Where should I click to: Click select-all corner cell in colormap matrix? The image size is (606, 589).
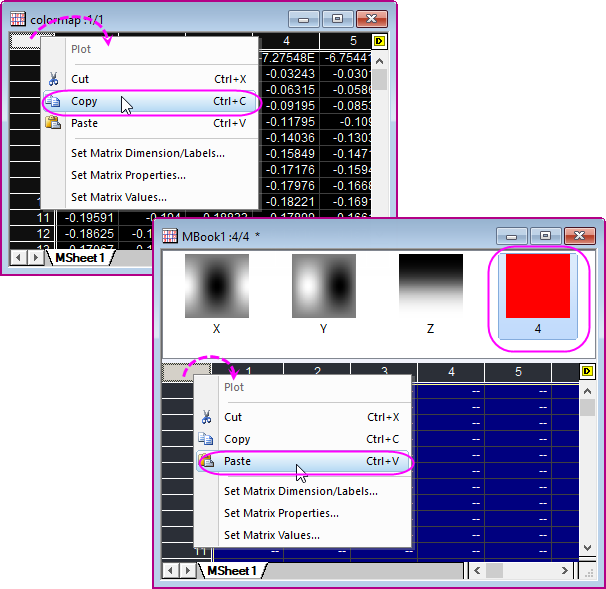[x=25, y=41]
